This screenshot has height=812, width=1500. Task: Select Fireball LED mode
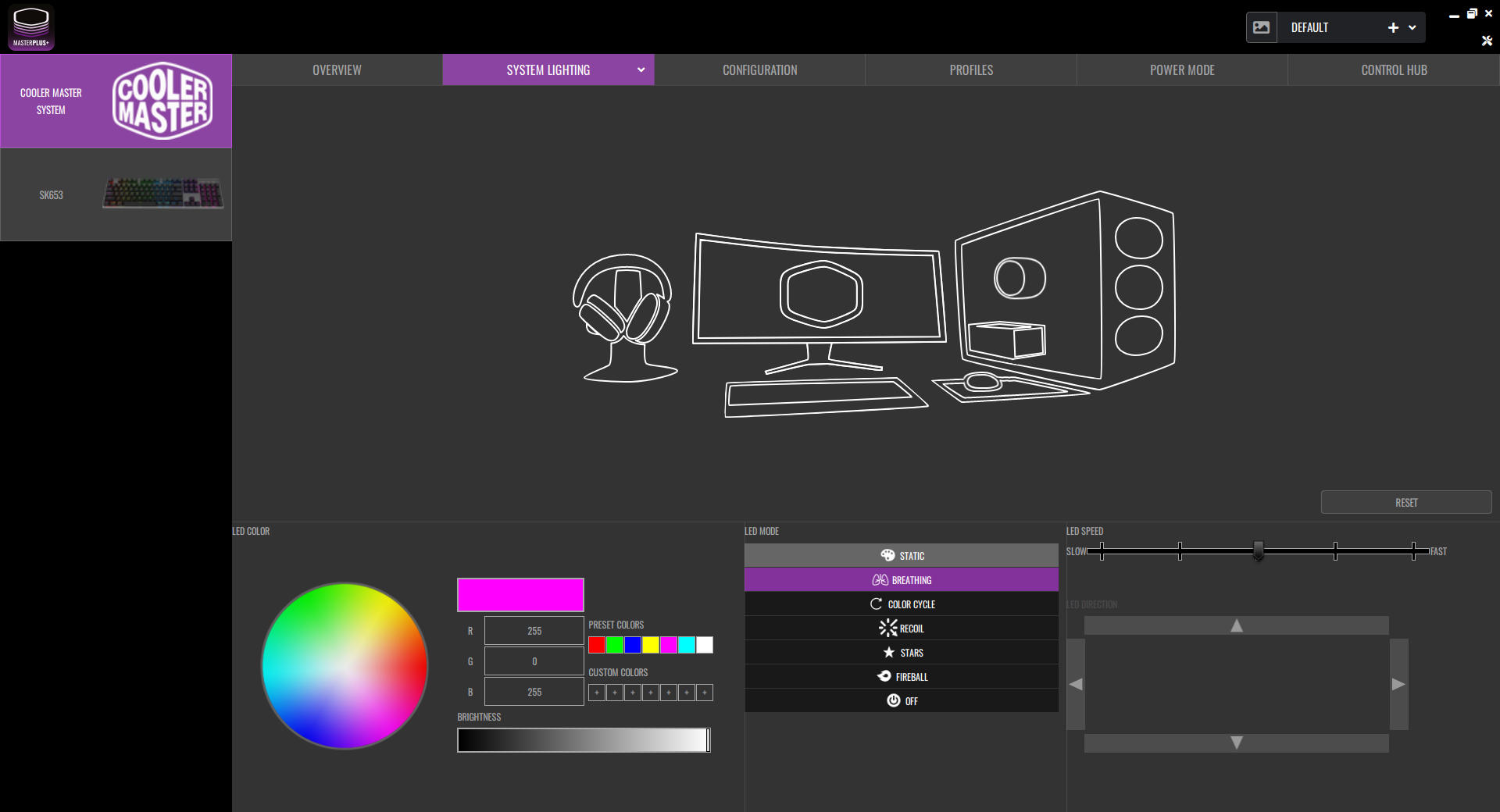902,677
